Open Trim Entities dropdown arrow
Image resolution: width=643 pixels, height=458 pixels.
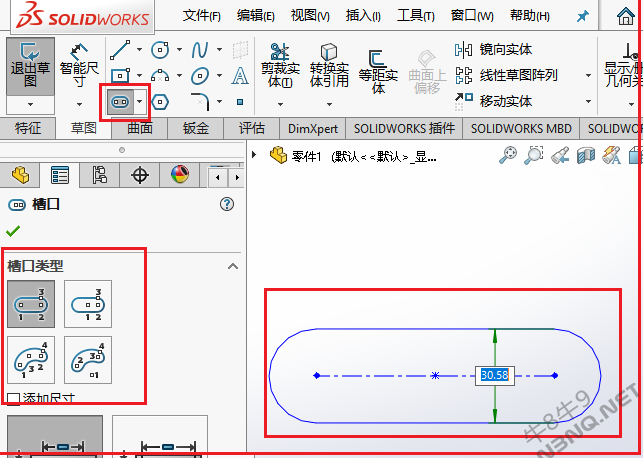280,105
